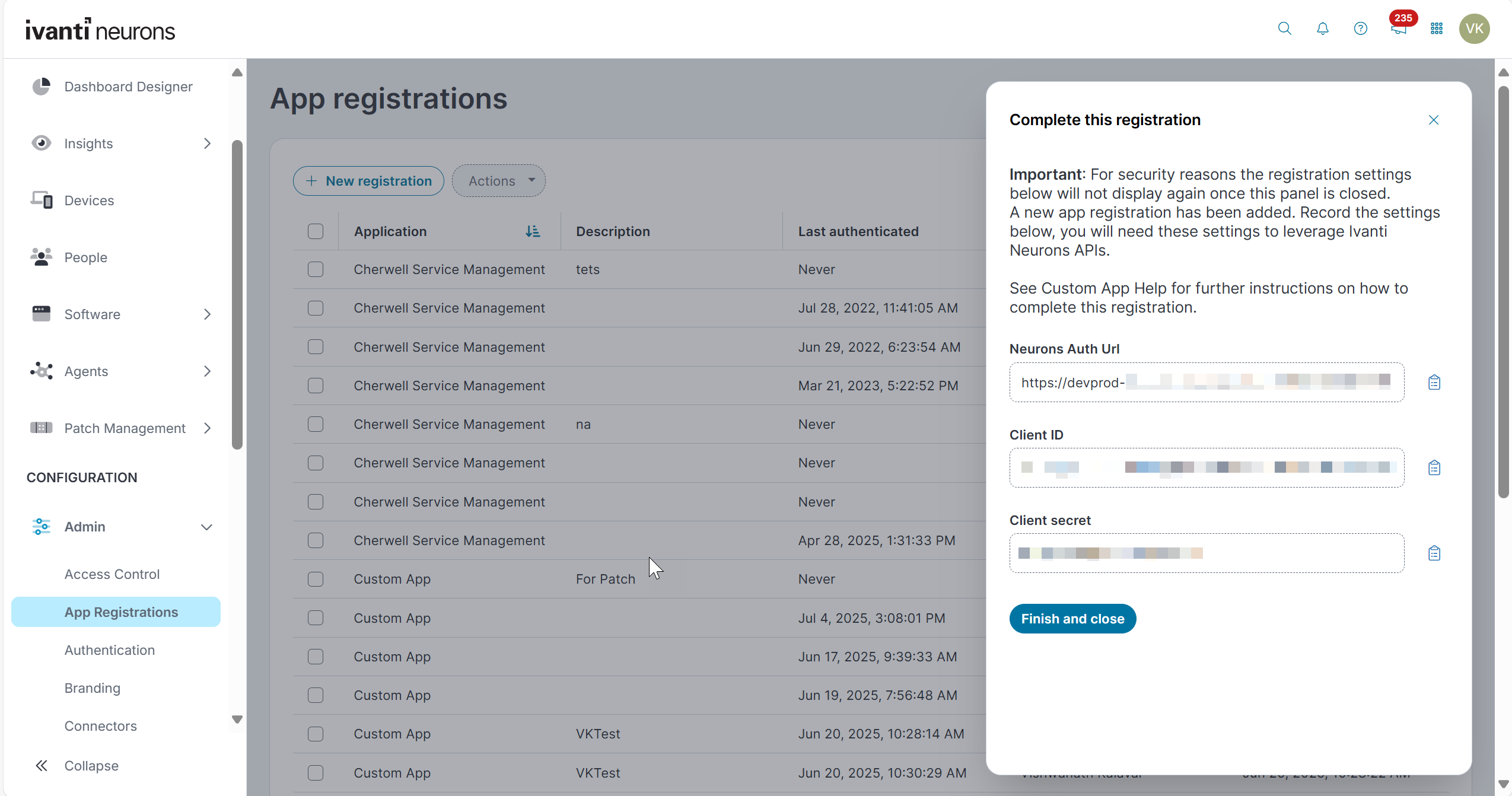Image resolution: width=1512 pixels, height=796 pixels.
Task: Collapse the Admin section chevron
Action: click(x=206, y=527)
